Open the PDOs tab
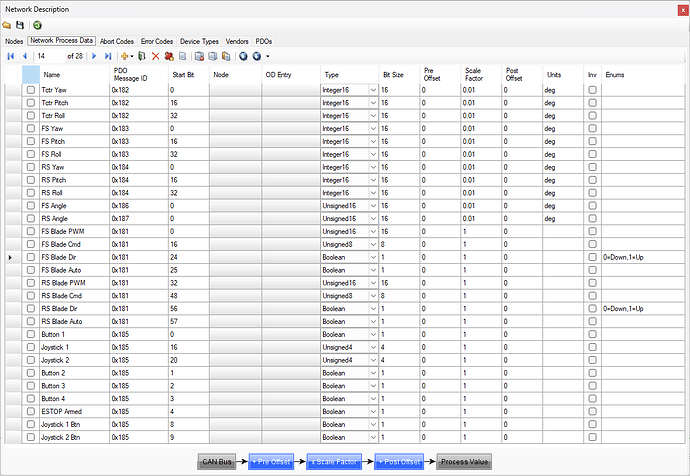 (x=264, y=41)
